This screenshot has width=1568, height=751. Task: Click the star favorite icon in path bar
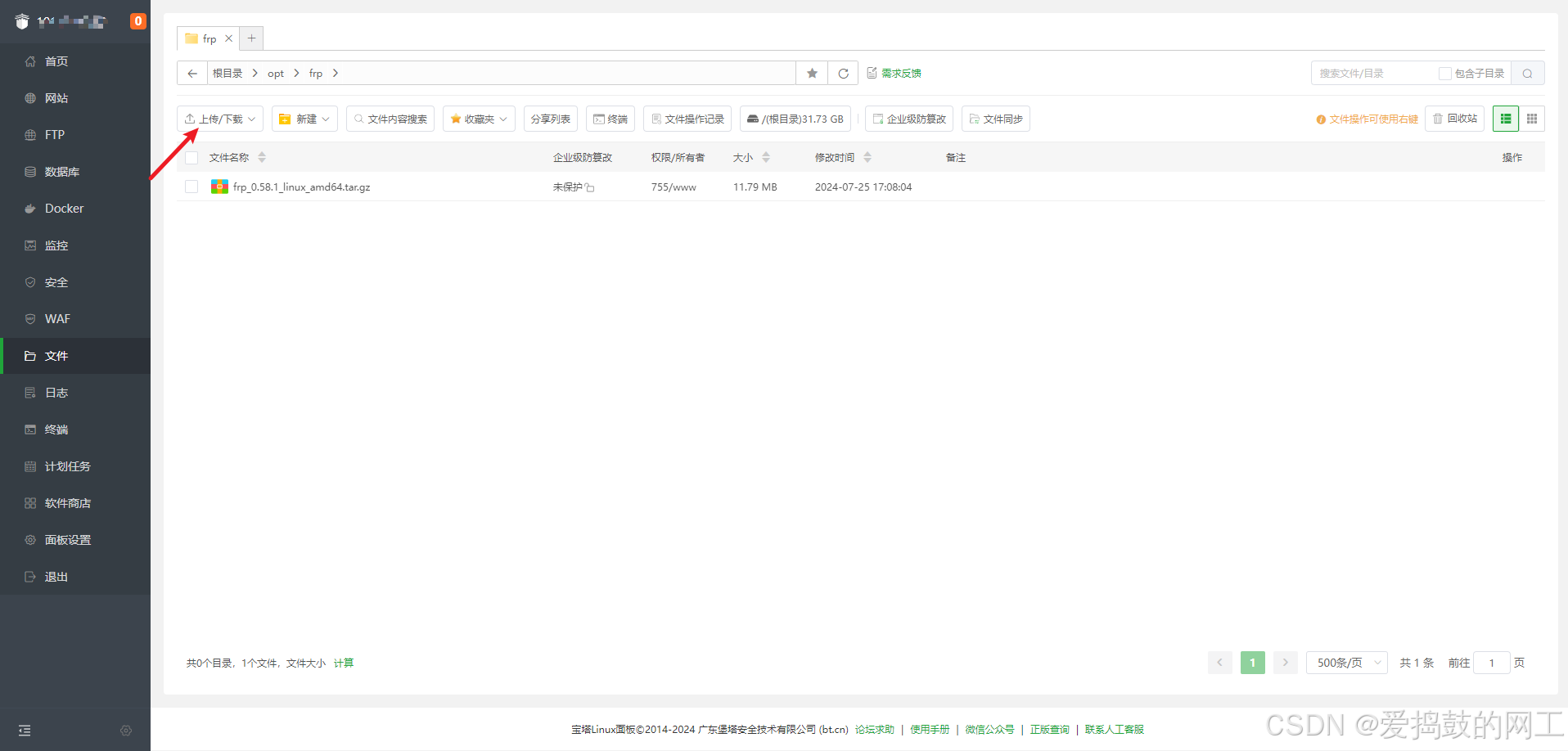[812, 74]
